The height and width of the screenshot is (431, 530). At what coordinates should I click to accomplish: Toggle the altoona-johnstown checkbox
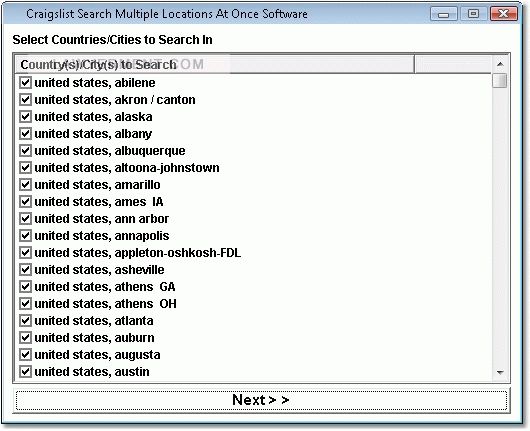click(25, 167)
